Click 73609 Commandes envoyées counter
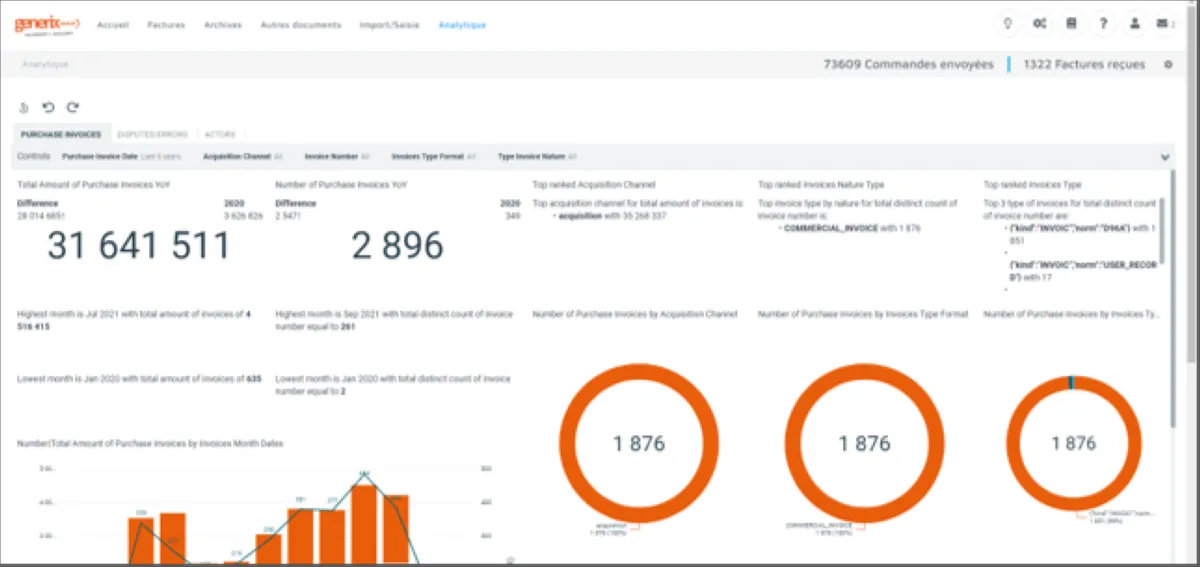Viewport: 1200px width, 567px height. point(908,65)
